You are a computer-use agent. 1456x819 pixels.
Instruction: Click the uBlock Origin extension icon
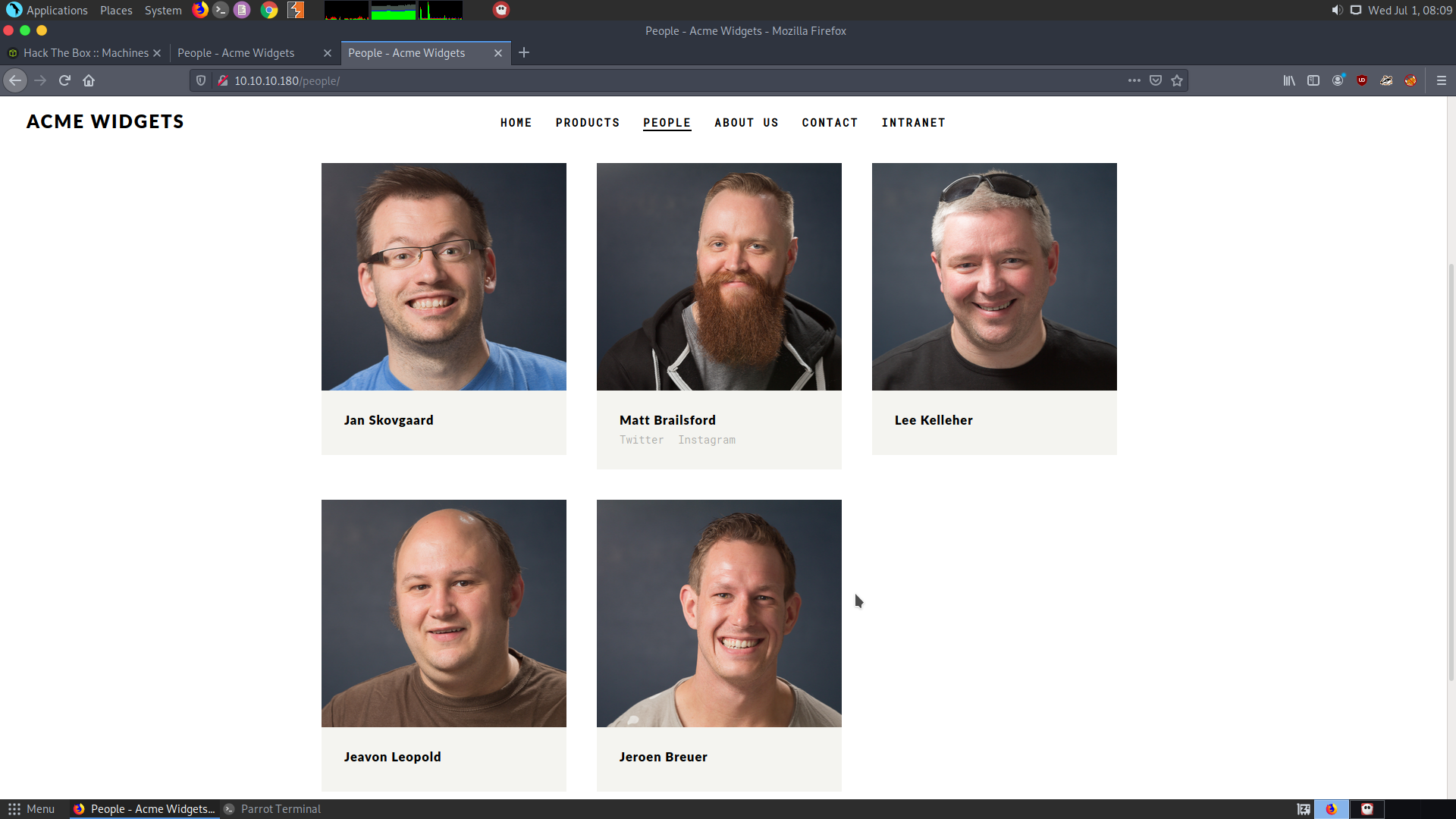tap(1362, 80)
